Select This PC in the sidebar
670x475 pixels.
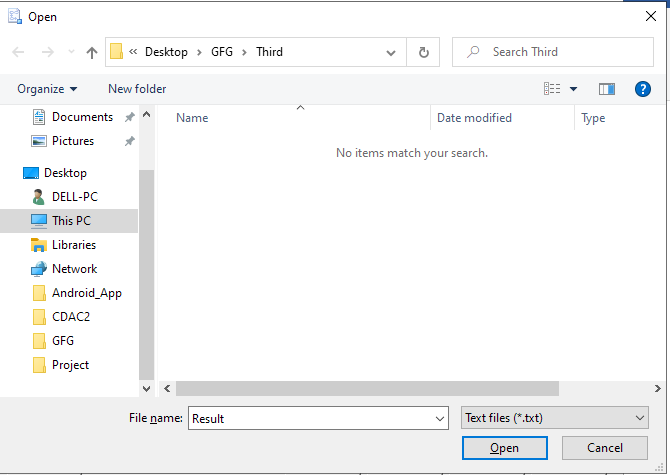(x=71, y=221)
